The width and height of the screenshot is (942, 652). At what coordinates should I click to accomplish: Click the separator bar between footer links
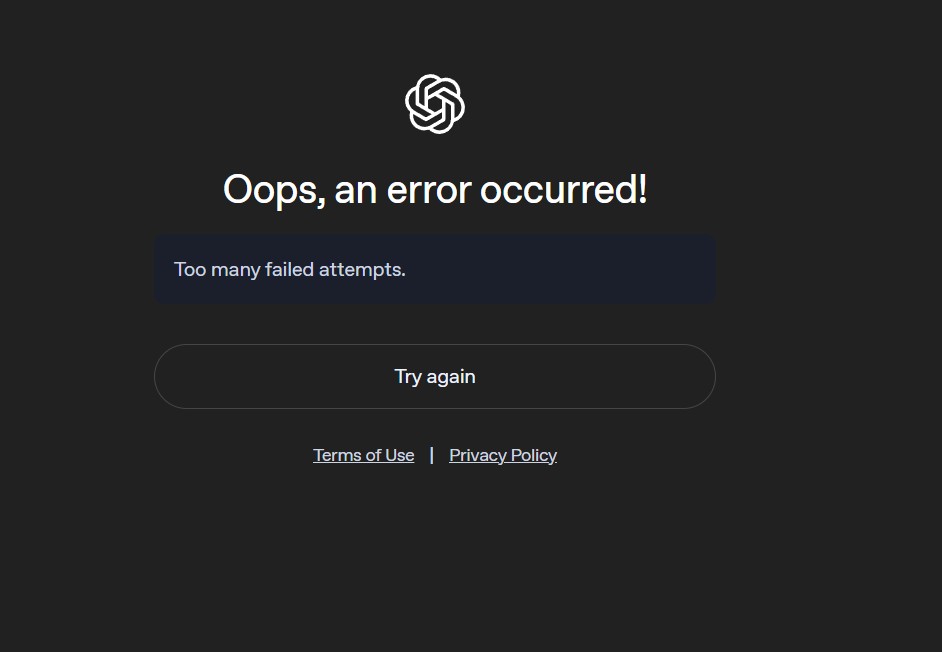[x=431, y=455]
